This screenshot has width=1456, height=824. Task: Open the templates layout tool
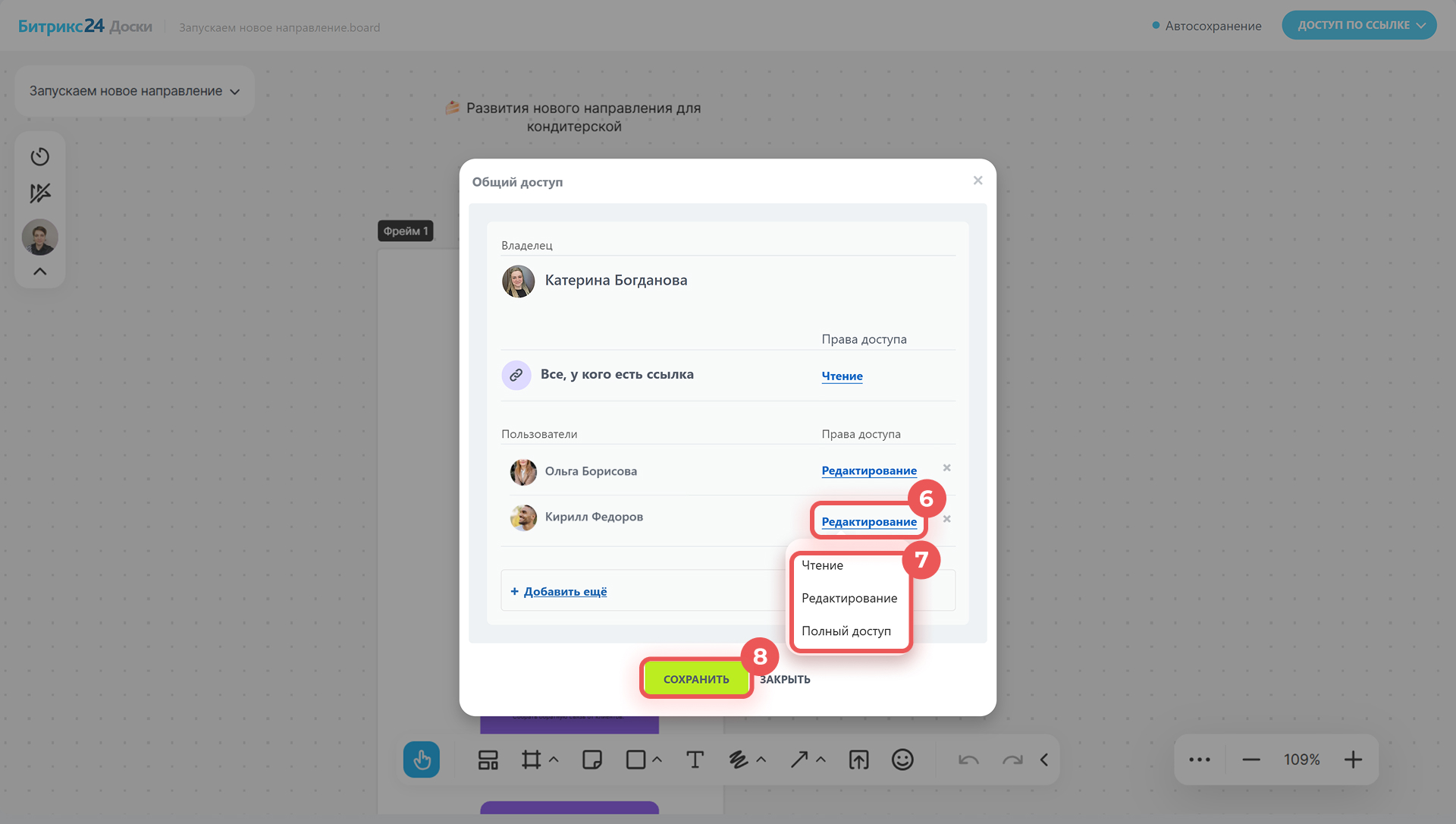(x=488, y=760)
